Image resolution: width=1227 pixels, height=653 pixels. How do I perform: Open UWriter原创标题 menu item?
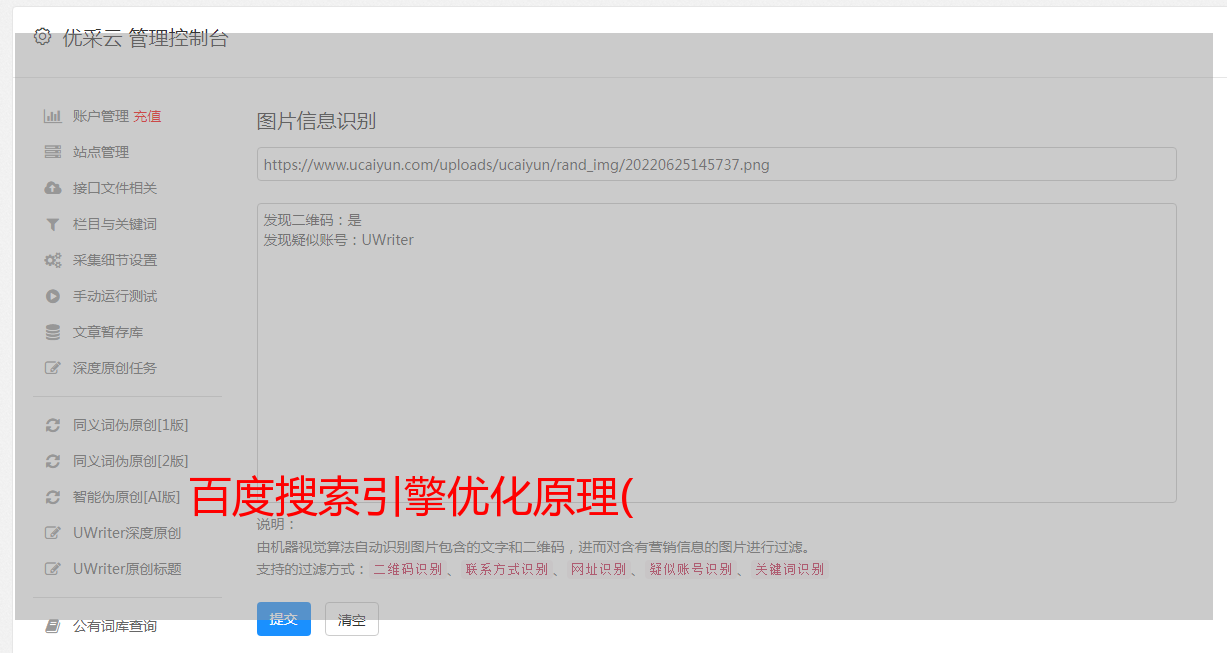click(x=127, y=569)
